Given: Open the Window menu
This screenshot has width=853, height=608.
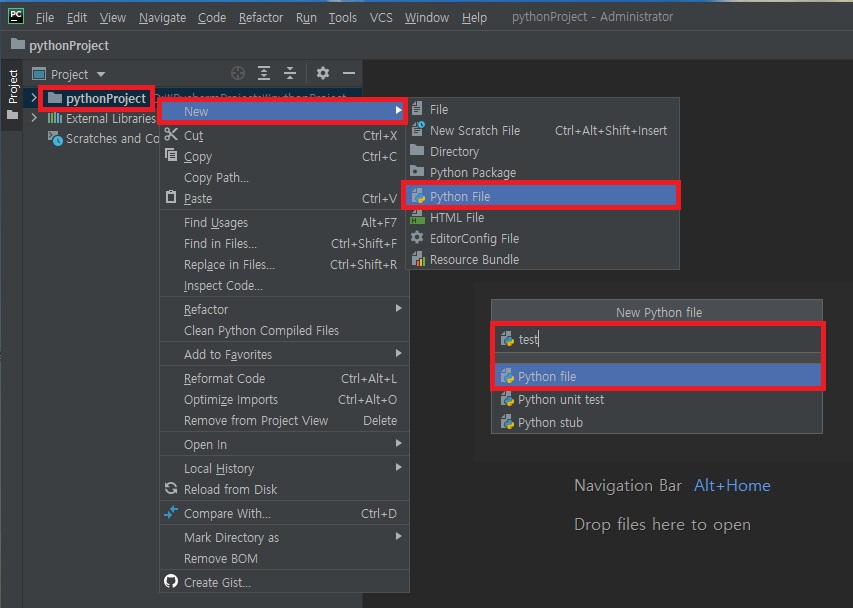Looking at the screenshot, I should coord(426,17).
